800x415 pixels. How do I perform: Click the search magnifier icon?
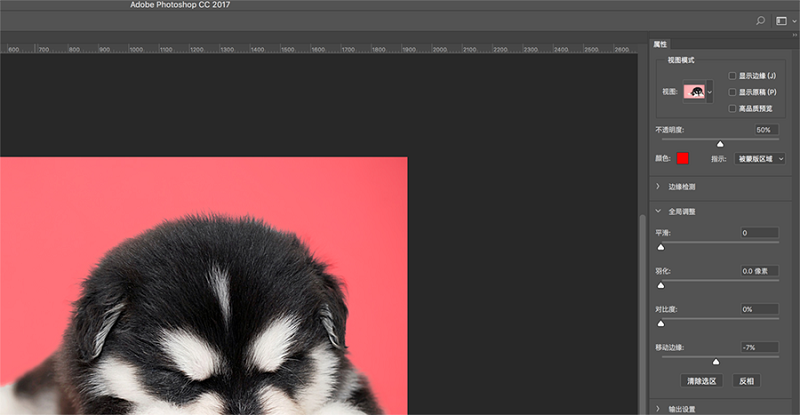point(760,20)
